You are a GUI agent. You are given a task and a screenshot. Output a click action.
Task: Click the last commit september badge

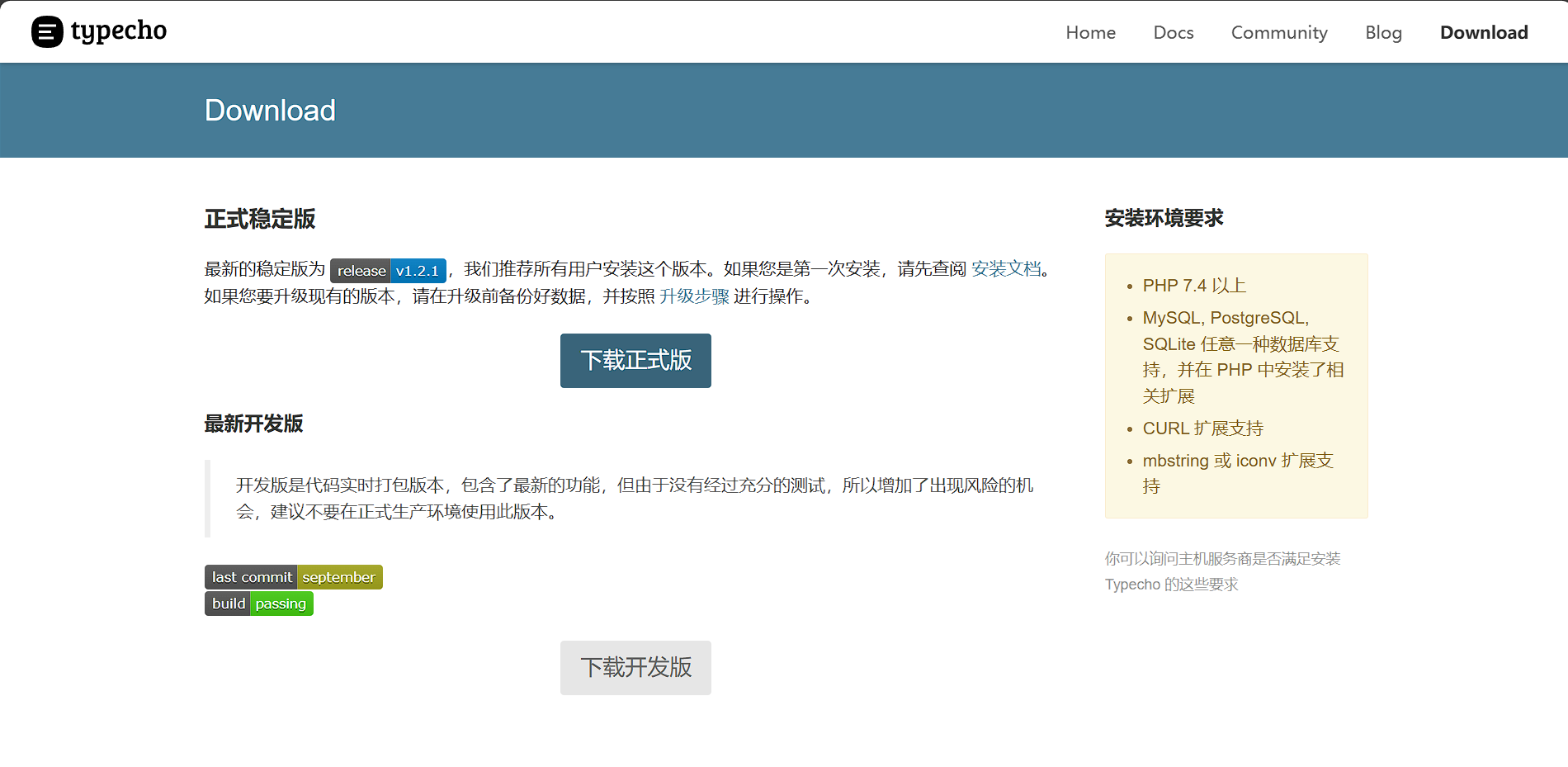point(293,577)
